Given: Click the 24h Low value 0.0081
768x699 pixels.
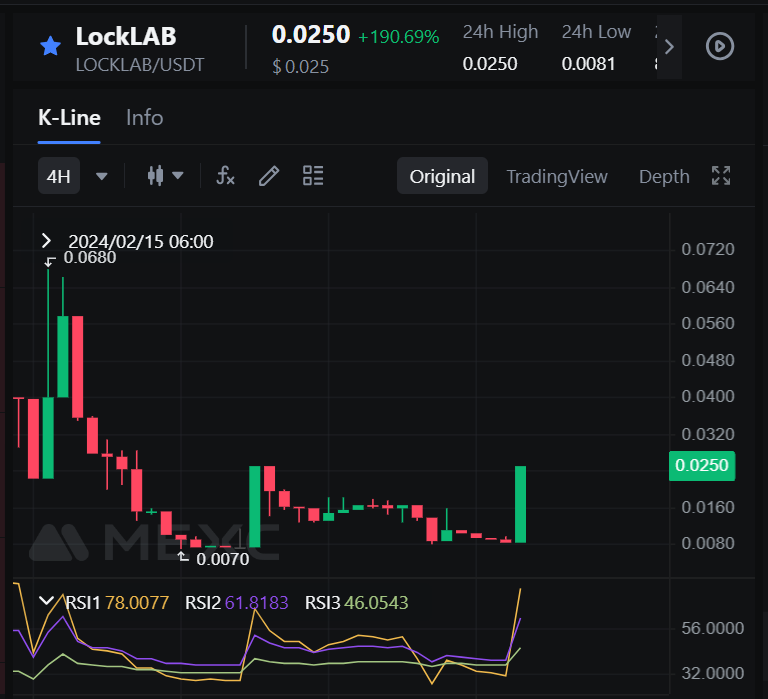Looking at the screenshot, I should point(588,64).
